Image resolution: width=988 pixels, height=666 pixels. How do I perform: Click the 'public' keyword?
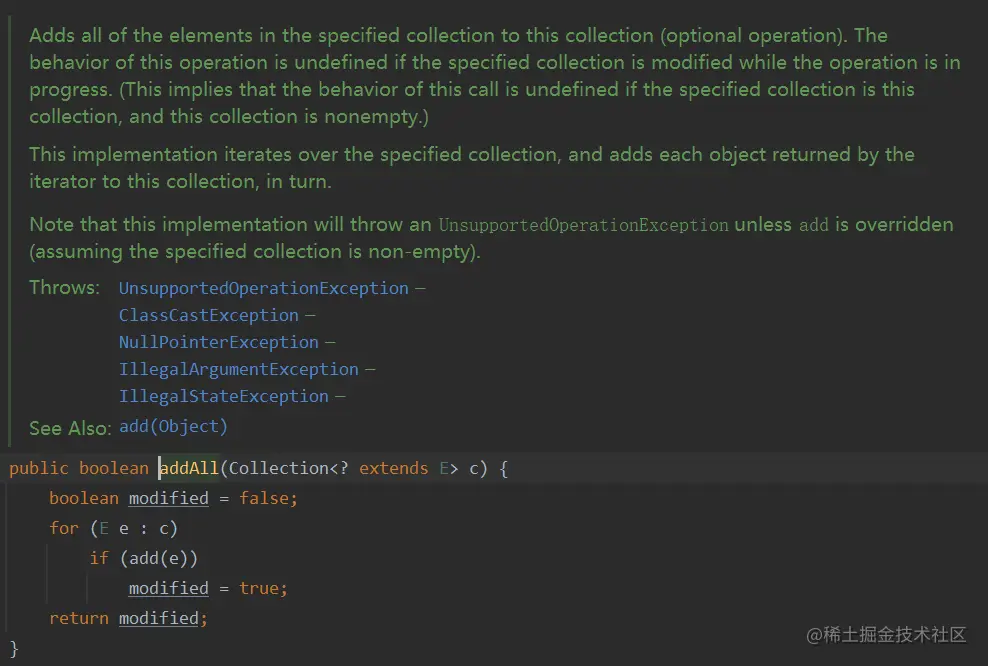[x=38, y=468]
